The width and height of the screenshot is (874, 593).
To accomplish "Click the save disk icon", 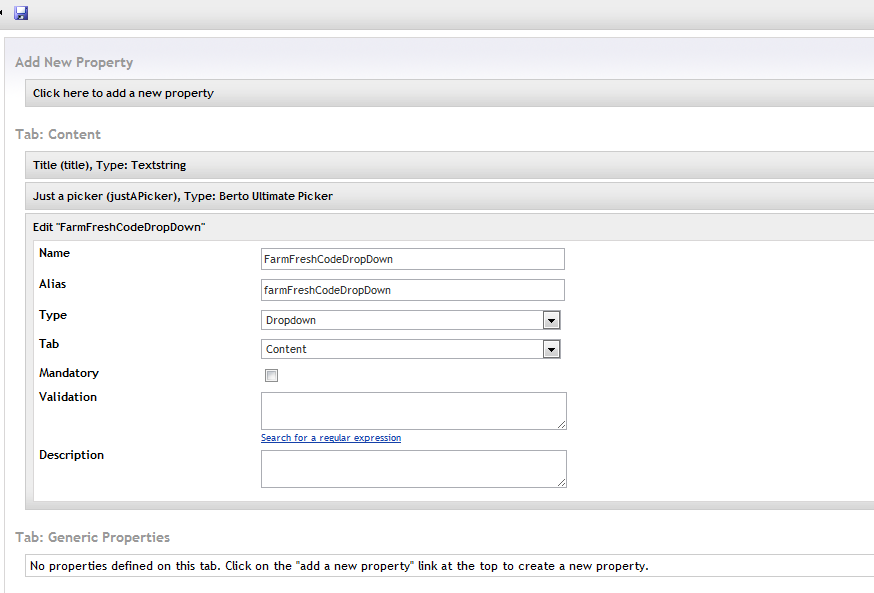I will point(21,14).
